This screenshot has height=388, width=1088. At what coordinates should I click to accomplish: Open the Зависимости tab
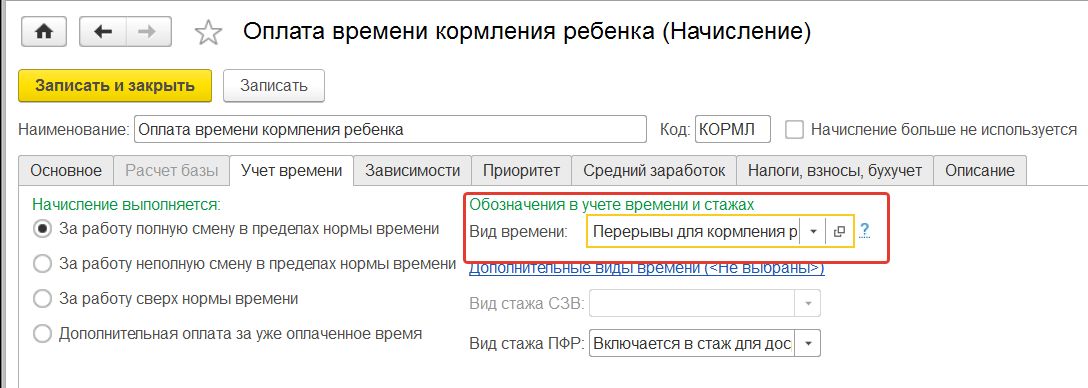point(413,171)
